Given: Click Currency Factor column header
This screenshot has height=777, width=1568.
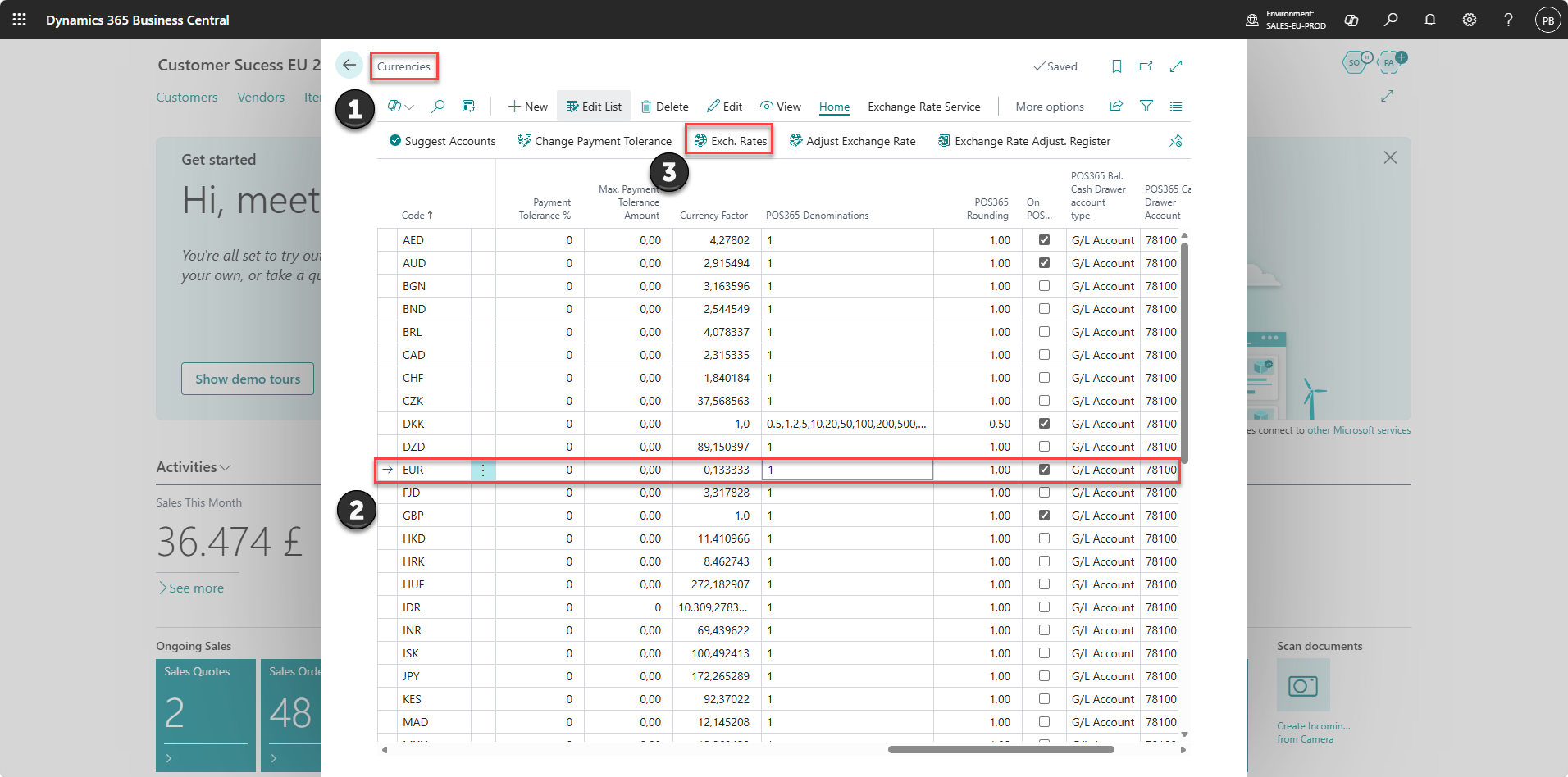Looking at the screenshot, I should click(x=713, y=216).
